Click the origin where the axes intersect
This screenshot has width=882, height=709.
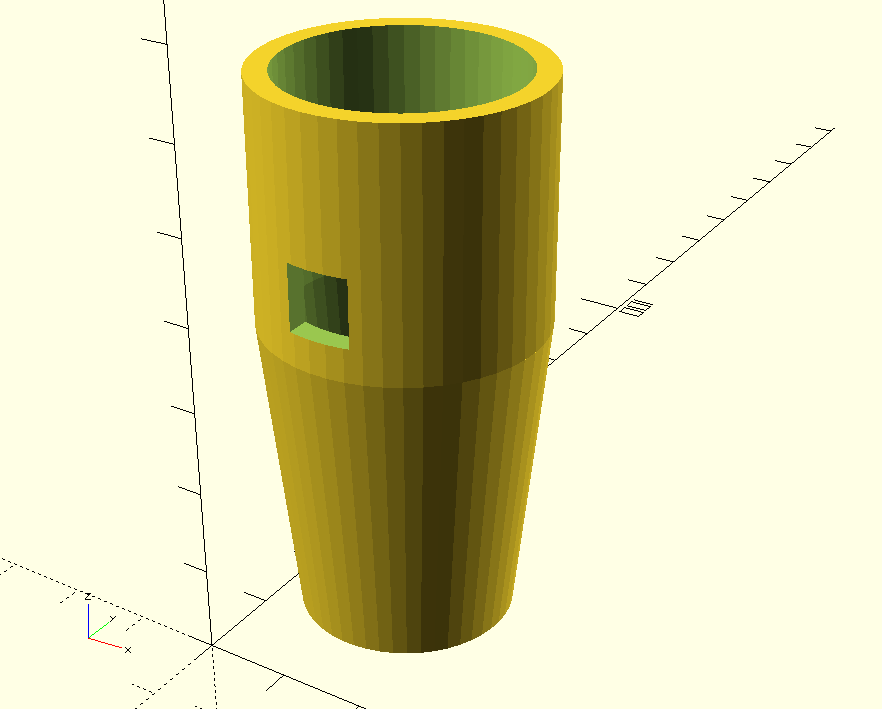coord(212,646)
